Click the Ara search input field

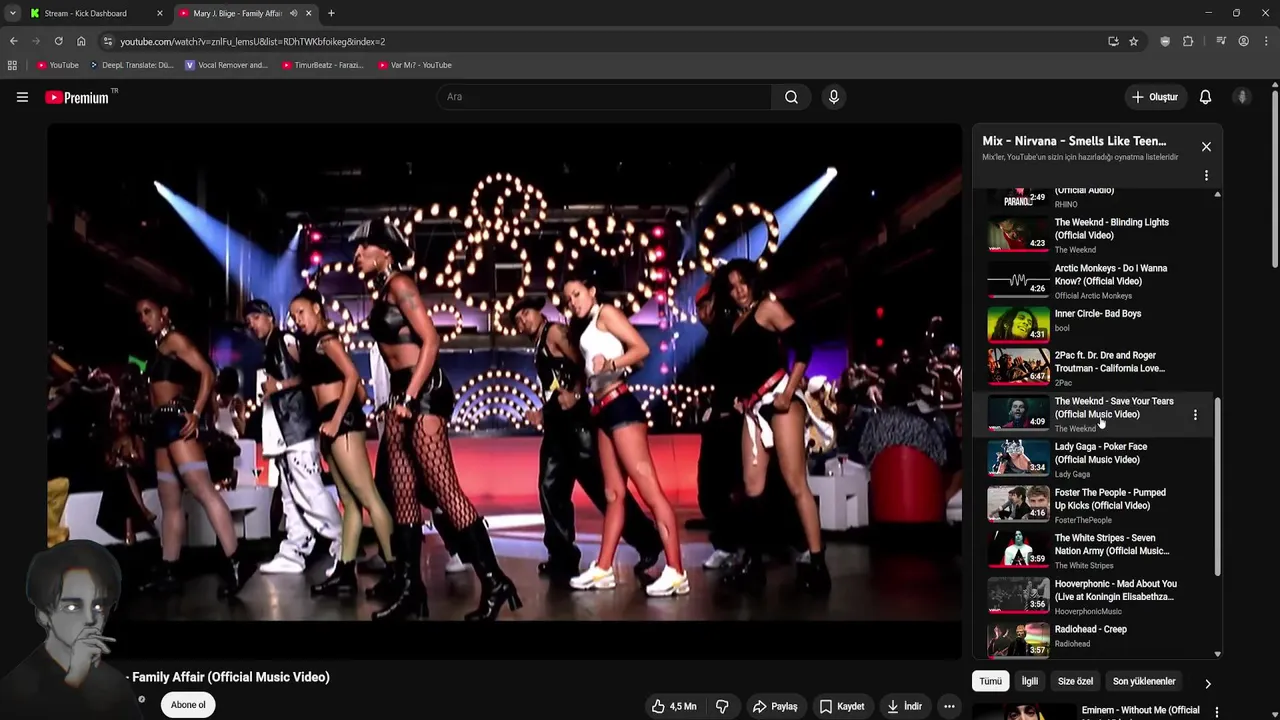(x=603, y=97)
